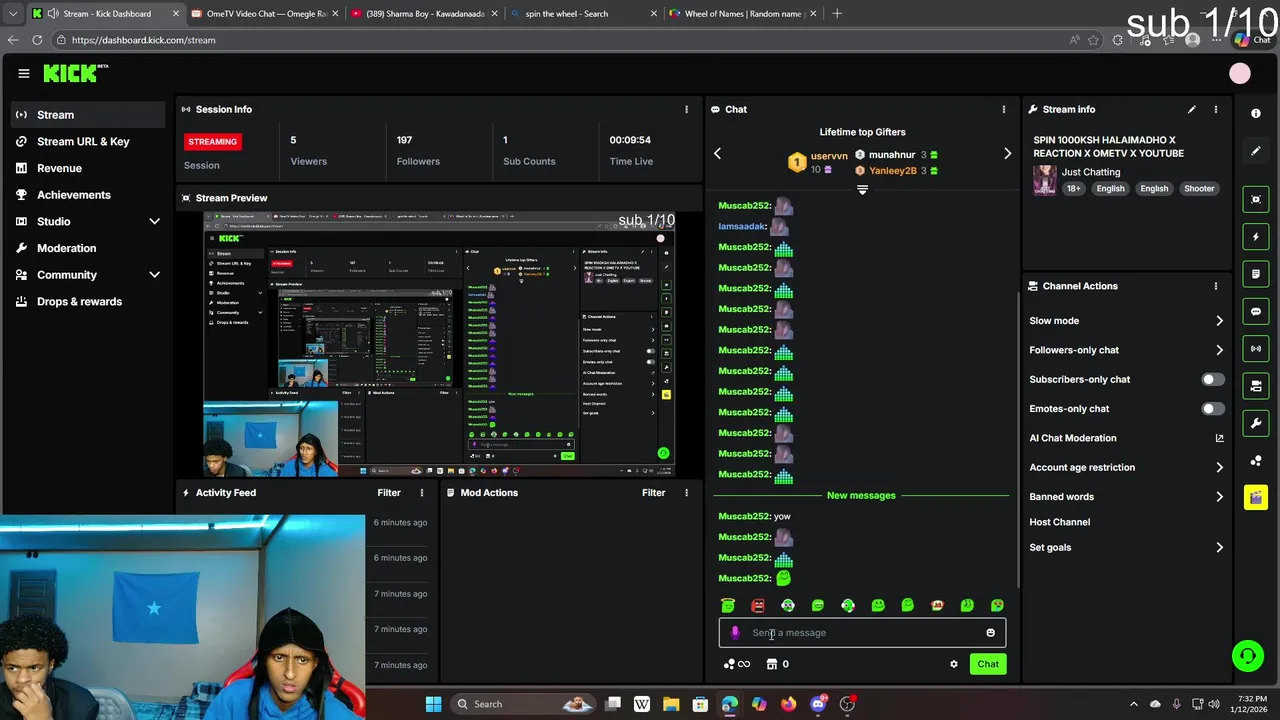Click purple microphone icon in message box
This screenshot has width=1280, height=720.
(x=735, y=633)
